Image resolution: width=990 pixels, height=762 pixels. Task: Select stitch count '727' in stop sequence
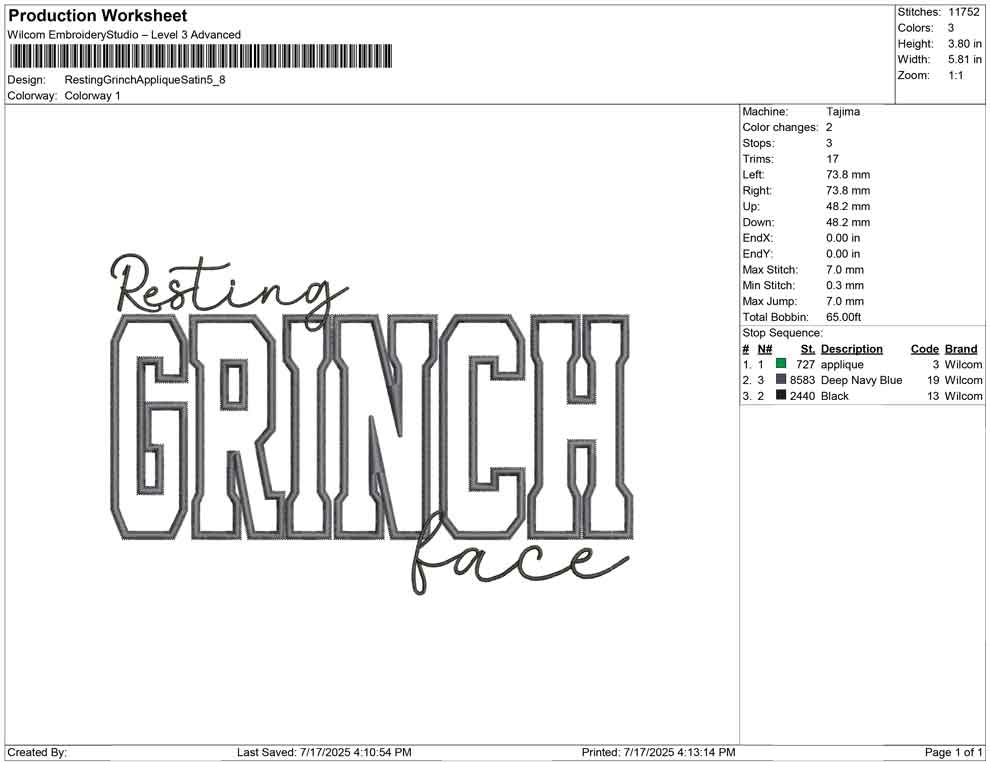pyautogui.click(x=806, y=364)
